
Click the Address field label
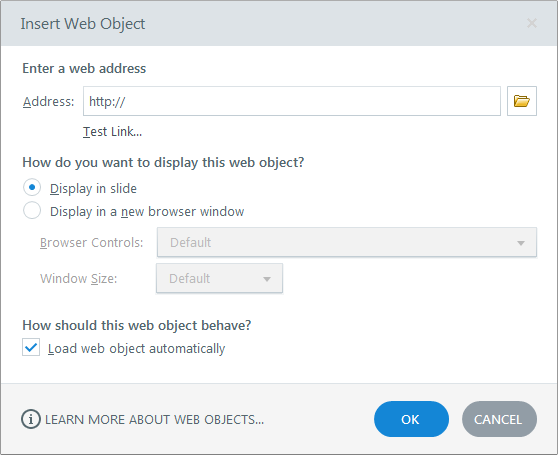click(49, 102)
